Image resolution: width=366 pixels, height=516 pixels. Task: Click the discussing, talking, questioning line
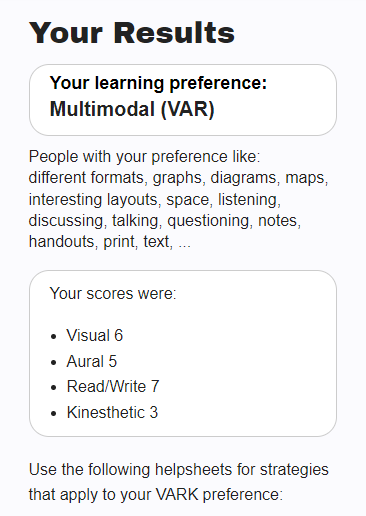165,221
